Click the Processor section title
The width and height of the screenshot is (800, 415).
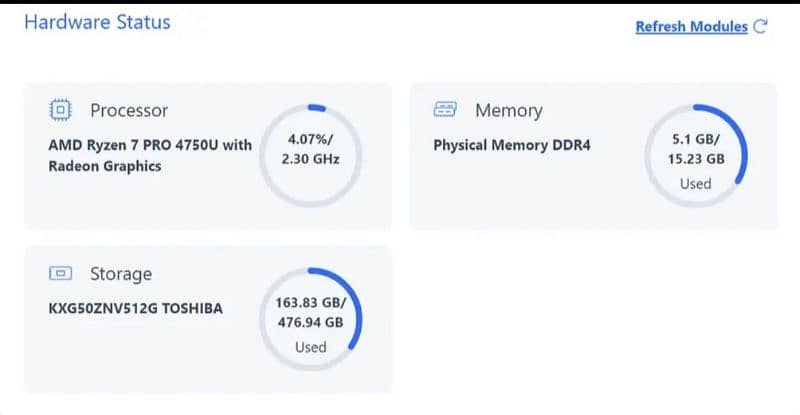[x=129, y=110]
